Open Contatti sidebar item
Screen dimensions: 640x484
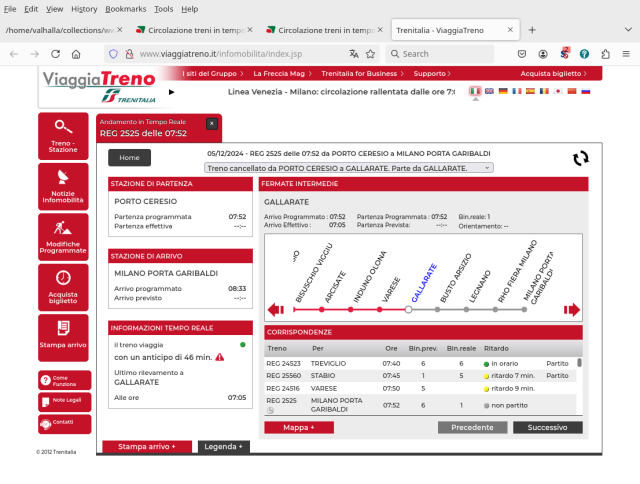64,424
